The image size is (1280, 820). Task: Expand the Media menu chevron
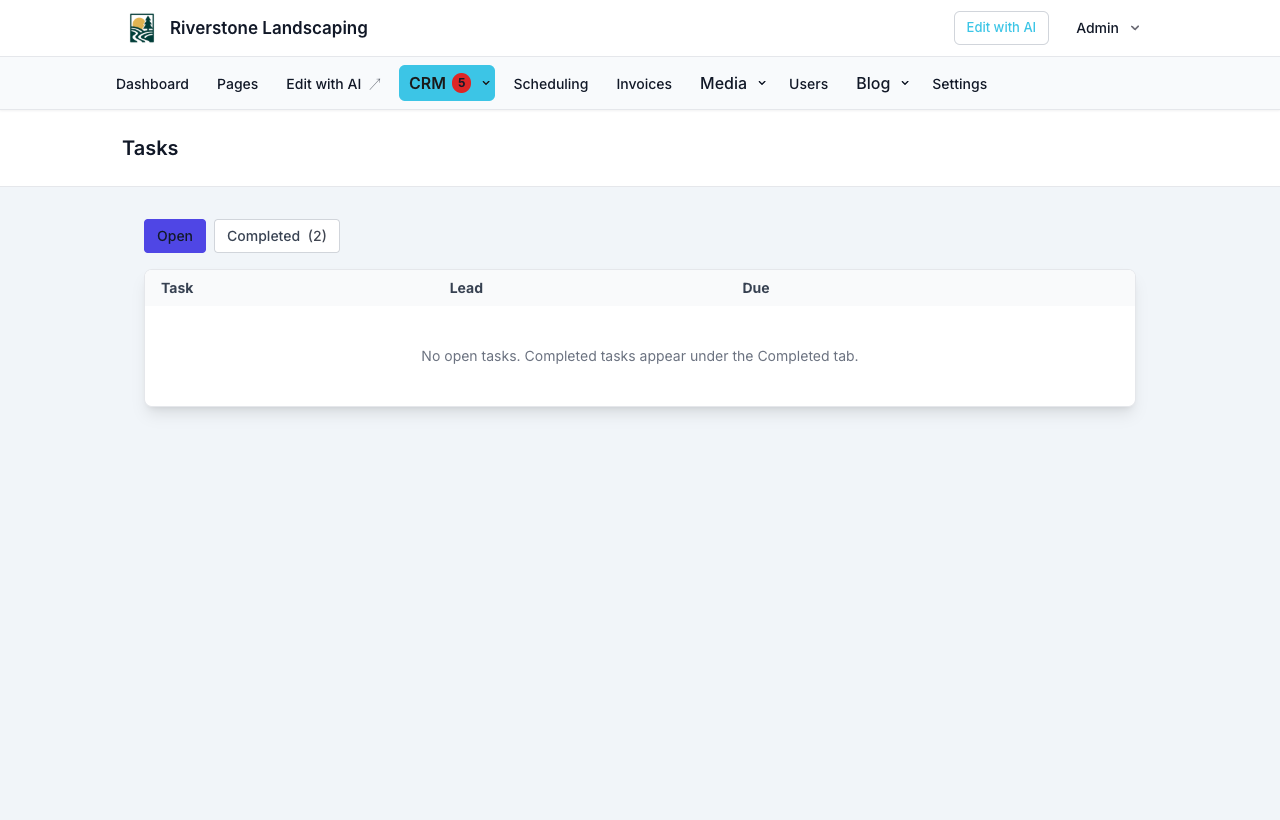click(762, 83)
